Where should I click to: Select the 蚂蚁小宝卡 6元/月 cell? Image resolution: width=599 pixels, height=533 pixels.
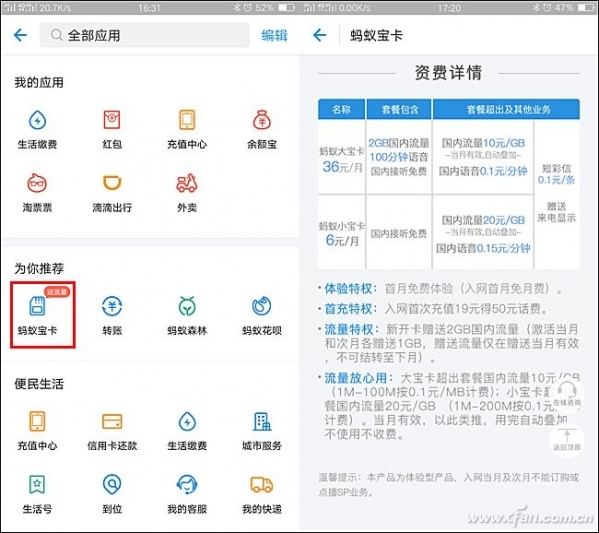point(342,233)
